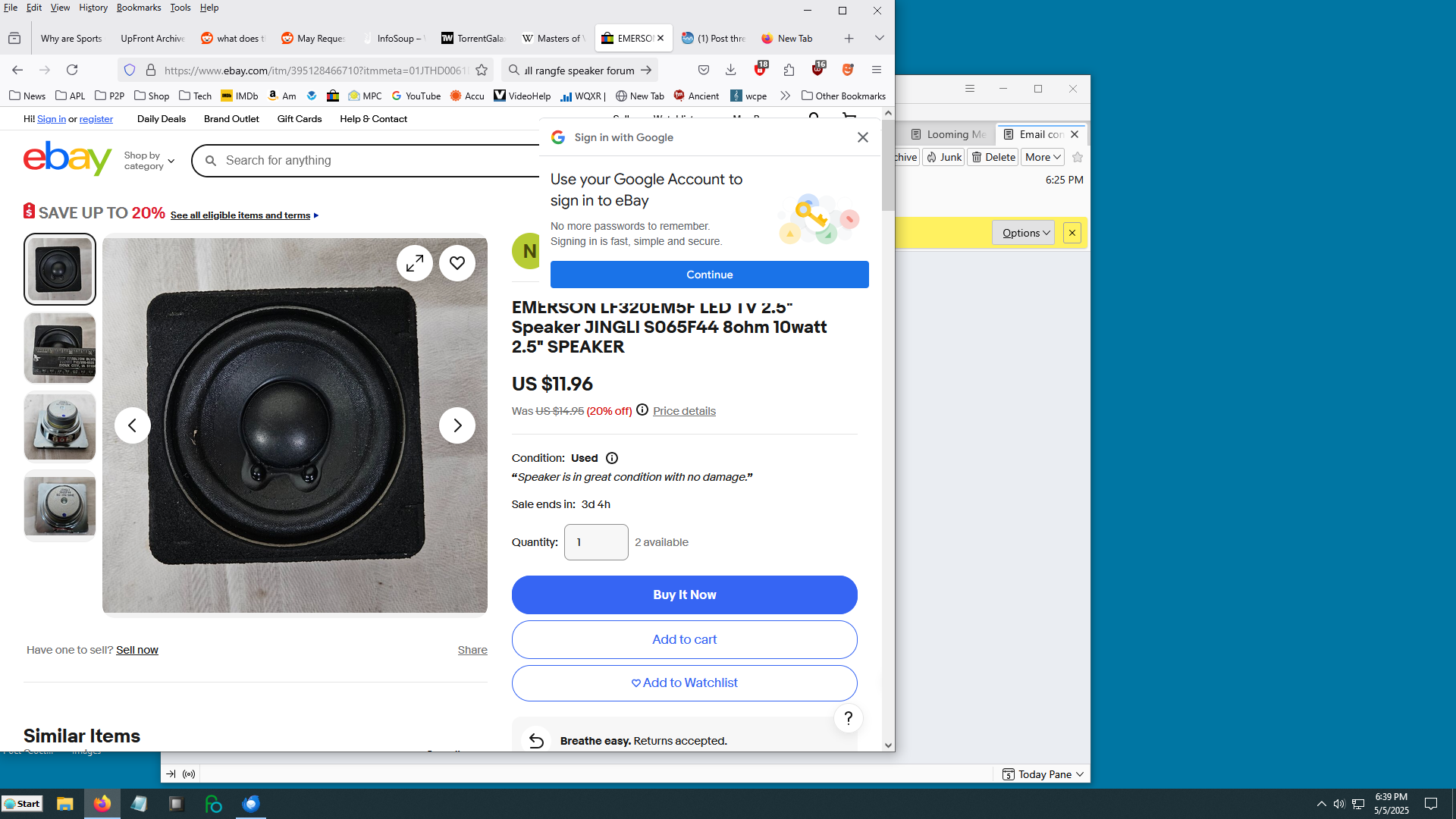
Task: Open the Windows notification center
Action: click(1431, 804)
